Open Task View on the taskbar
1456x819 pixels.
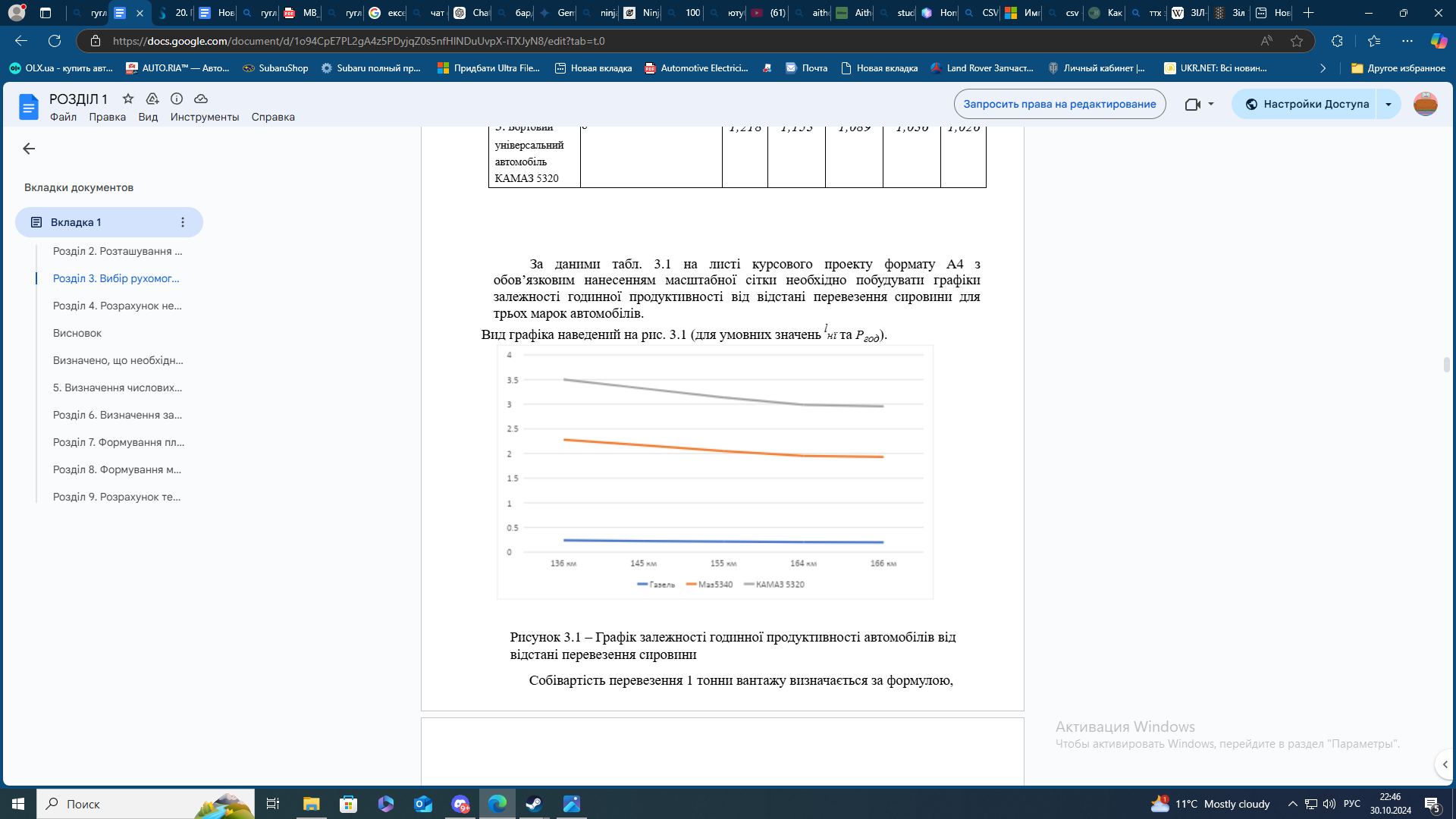click(x=273, y=804)
